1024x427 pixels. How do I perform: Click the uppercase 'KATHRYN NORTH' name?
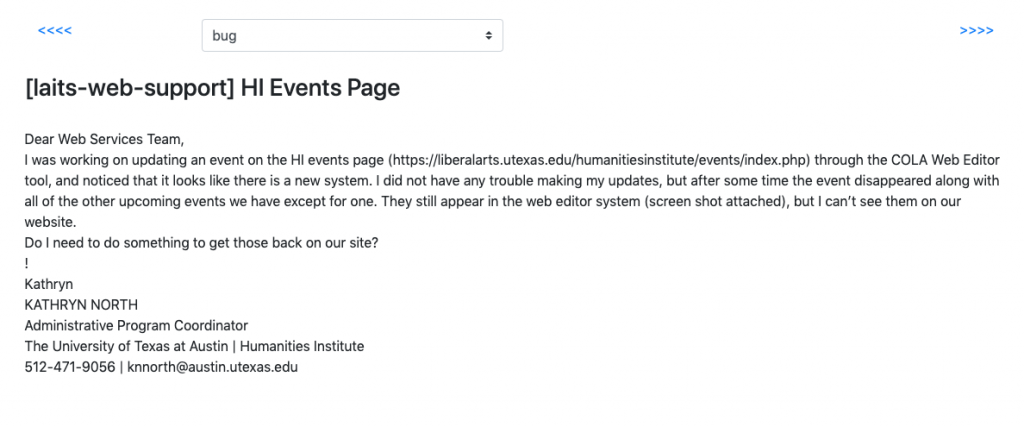tap(81, 305)
